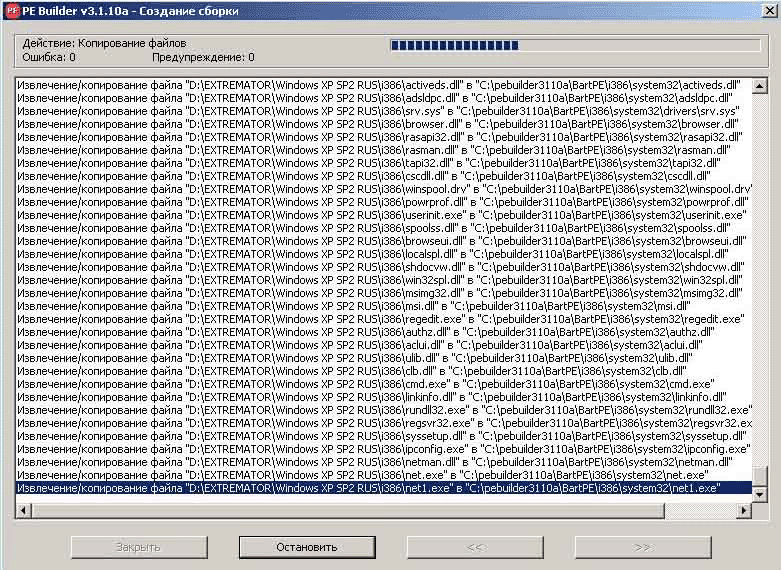The width and height of the screenshot is (781, 570).
Task: Select the log line for localspl.dll
Action: pyautogui.click(x=384, y=254)
